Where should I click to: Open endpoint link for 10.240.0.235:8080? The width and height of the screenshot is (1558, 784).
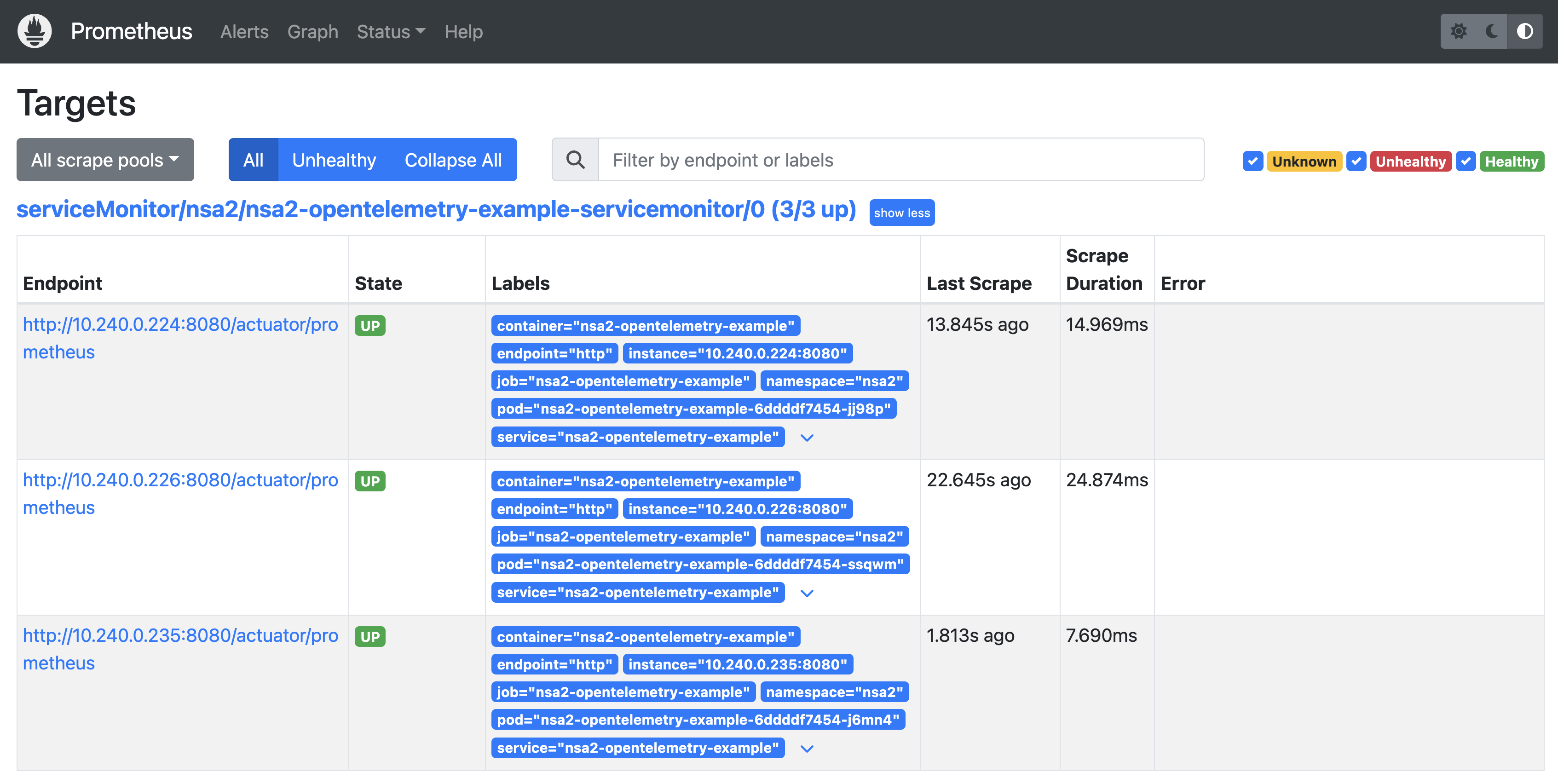(x=180, y=649)
